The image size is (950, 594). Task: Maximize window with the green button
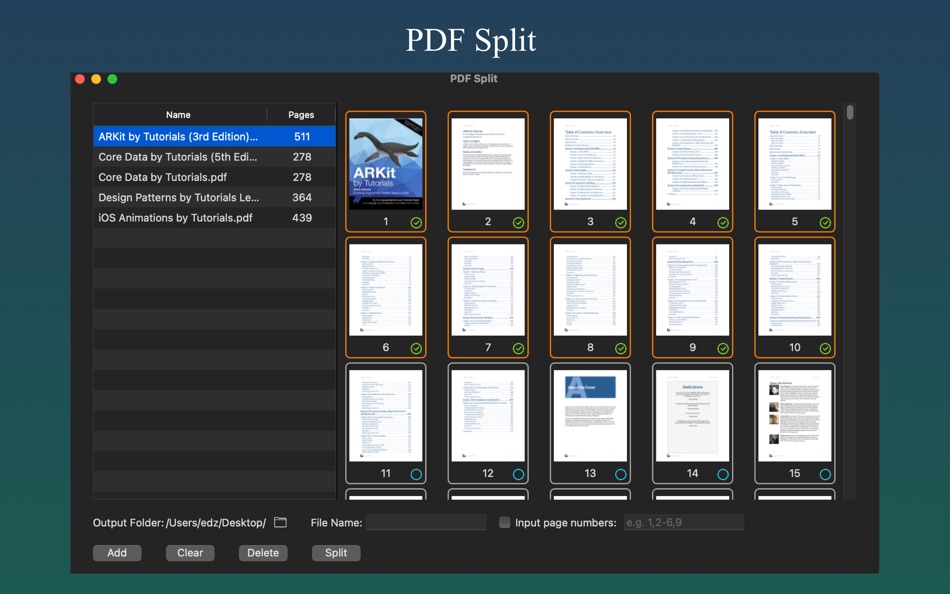112,79
